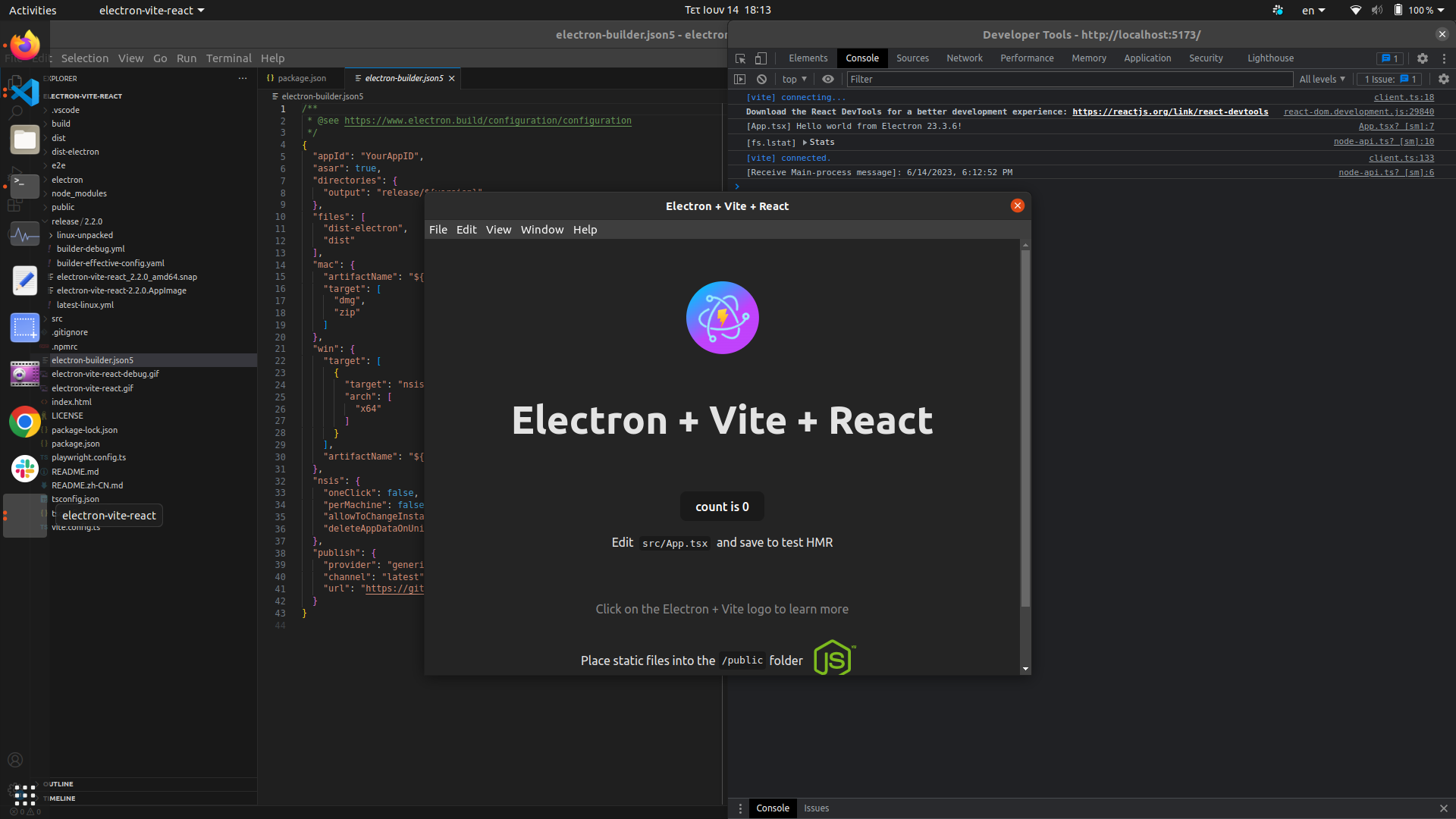The width and height of the screenshot is (1456, 819).
Task: Click the 'count is 0' button
Action: click(722, 506)
